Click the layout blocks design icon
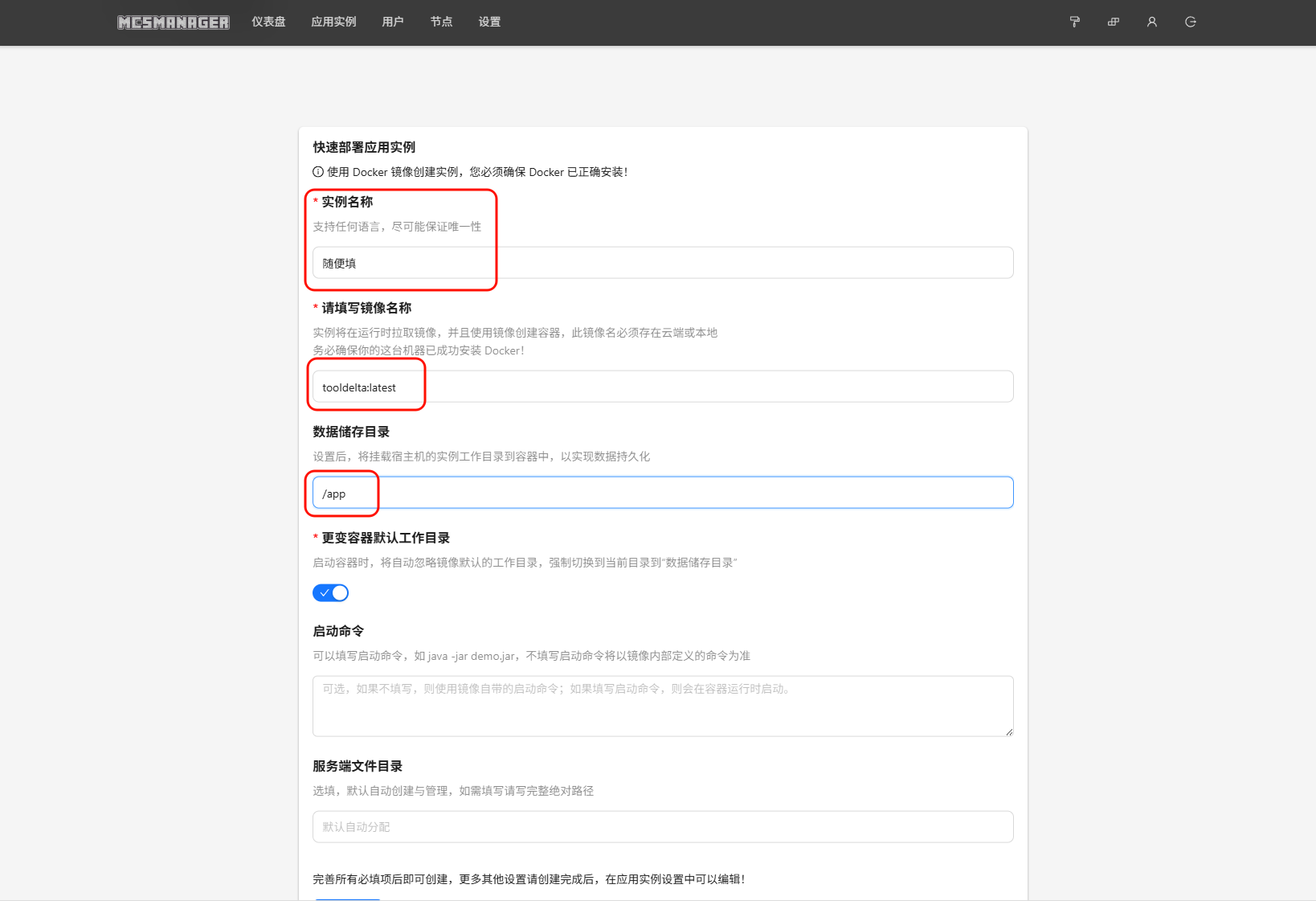 coord(1113,23)
